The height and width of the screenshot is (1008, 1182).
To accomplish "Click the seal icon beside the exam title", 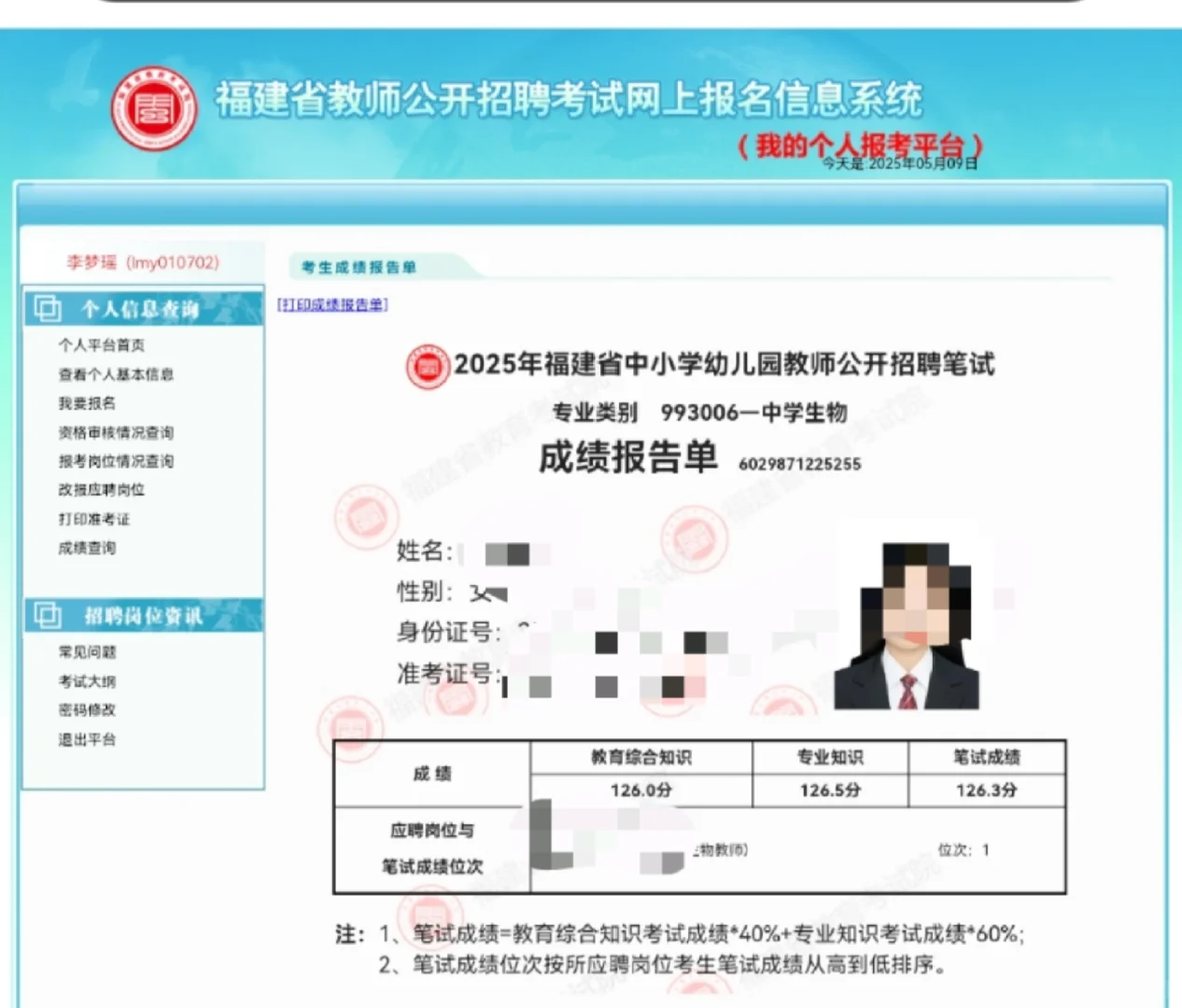I will click(427, 366).
